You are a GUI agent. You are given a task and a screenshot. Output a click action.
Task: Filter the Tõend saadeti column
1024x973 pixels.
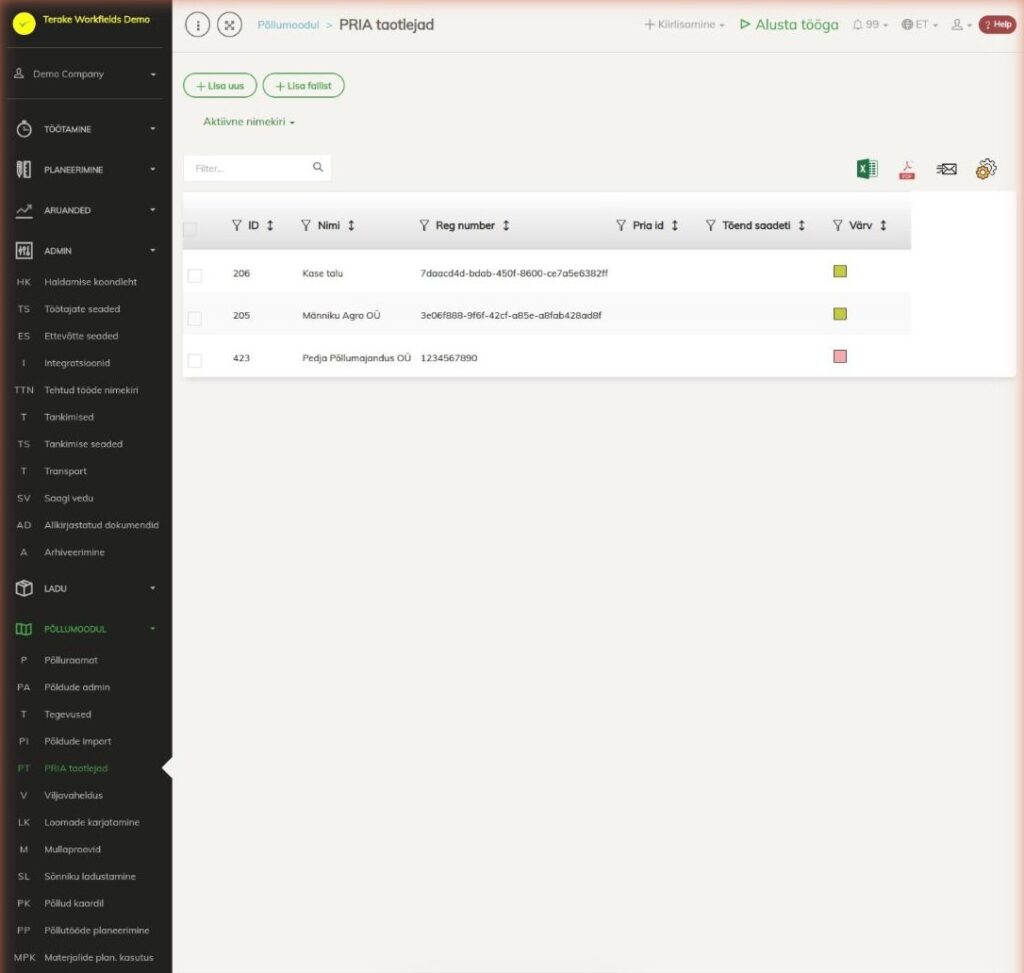711,225
